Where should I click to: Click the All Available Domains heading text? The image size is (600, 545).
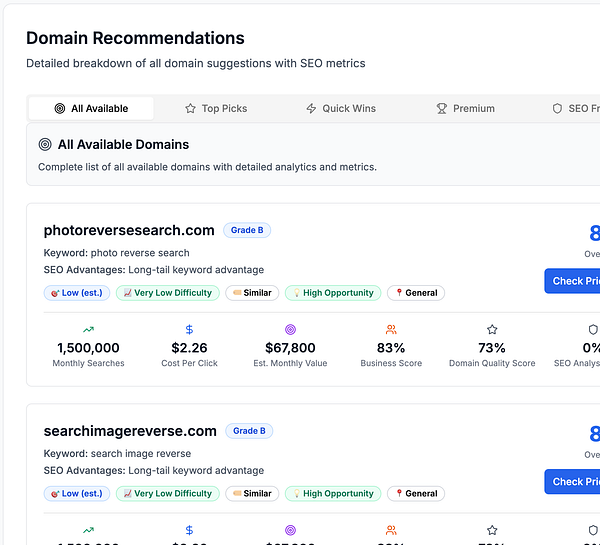pos(123,144)
